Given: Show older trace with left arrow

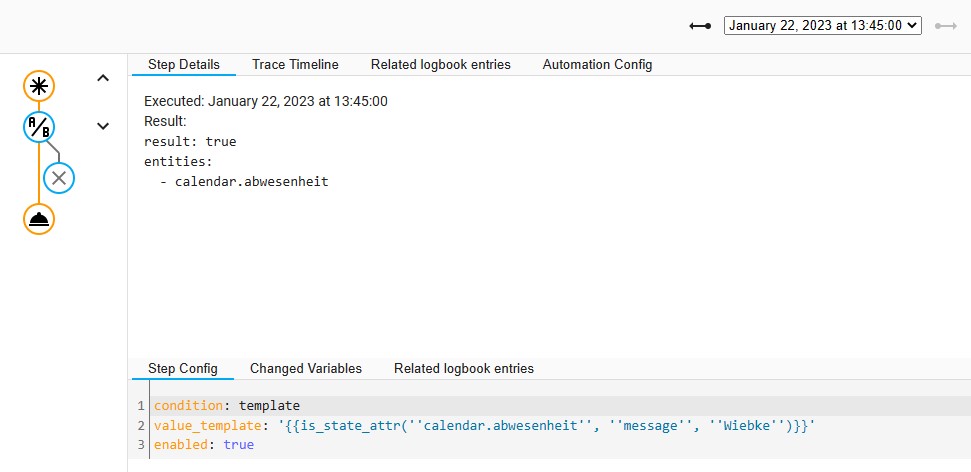Looking at the screenshot, I should tap(700, 26).
